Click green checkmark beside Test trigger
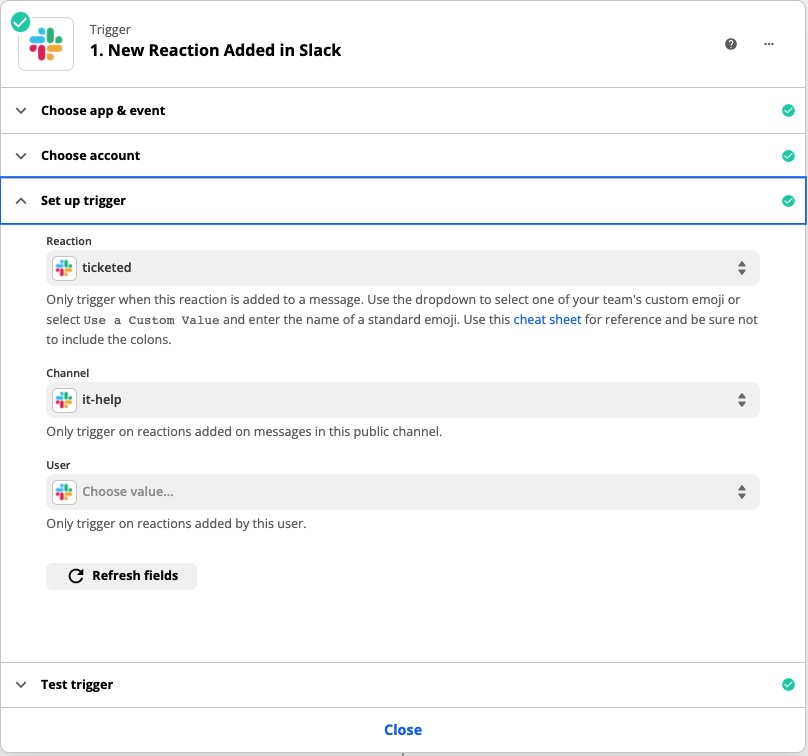Image resolution: width=808 pixels, height=756 pixels. 788,685
